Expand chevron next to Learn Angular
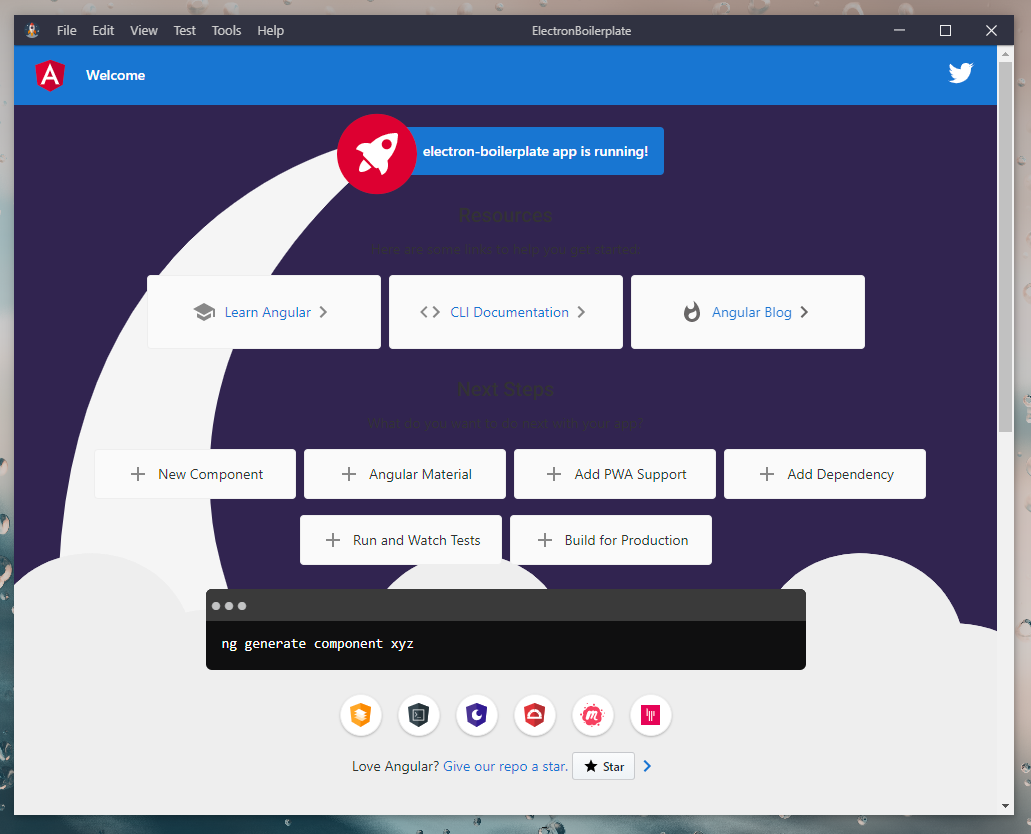This screenshot has height=834, width=1031. tap(323, 312)
